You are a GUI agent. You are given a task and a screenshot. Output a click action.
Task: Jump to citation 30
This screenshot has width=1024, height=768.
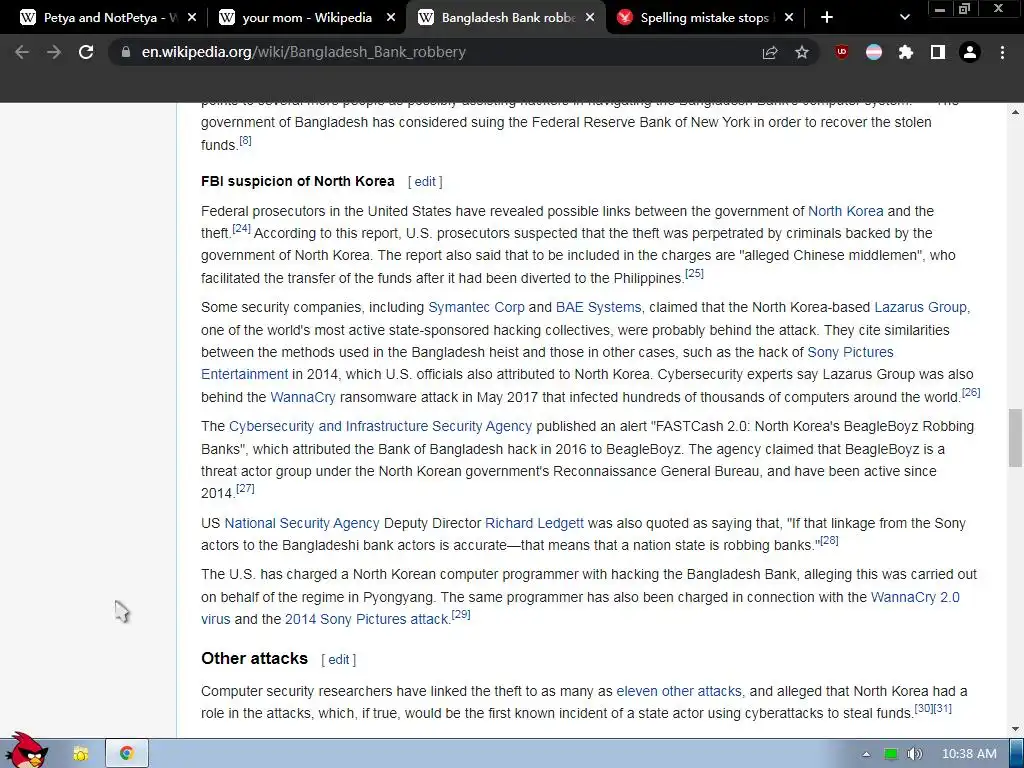924,708
